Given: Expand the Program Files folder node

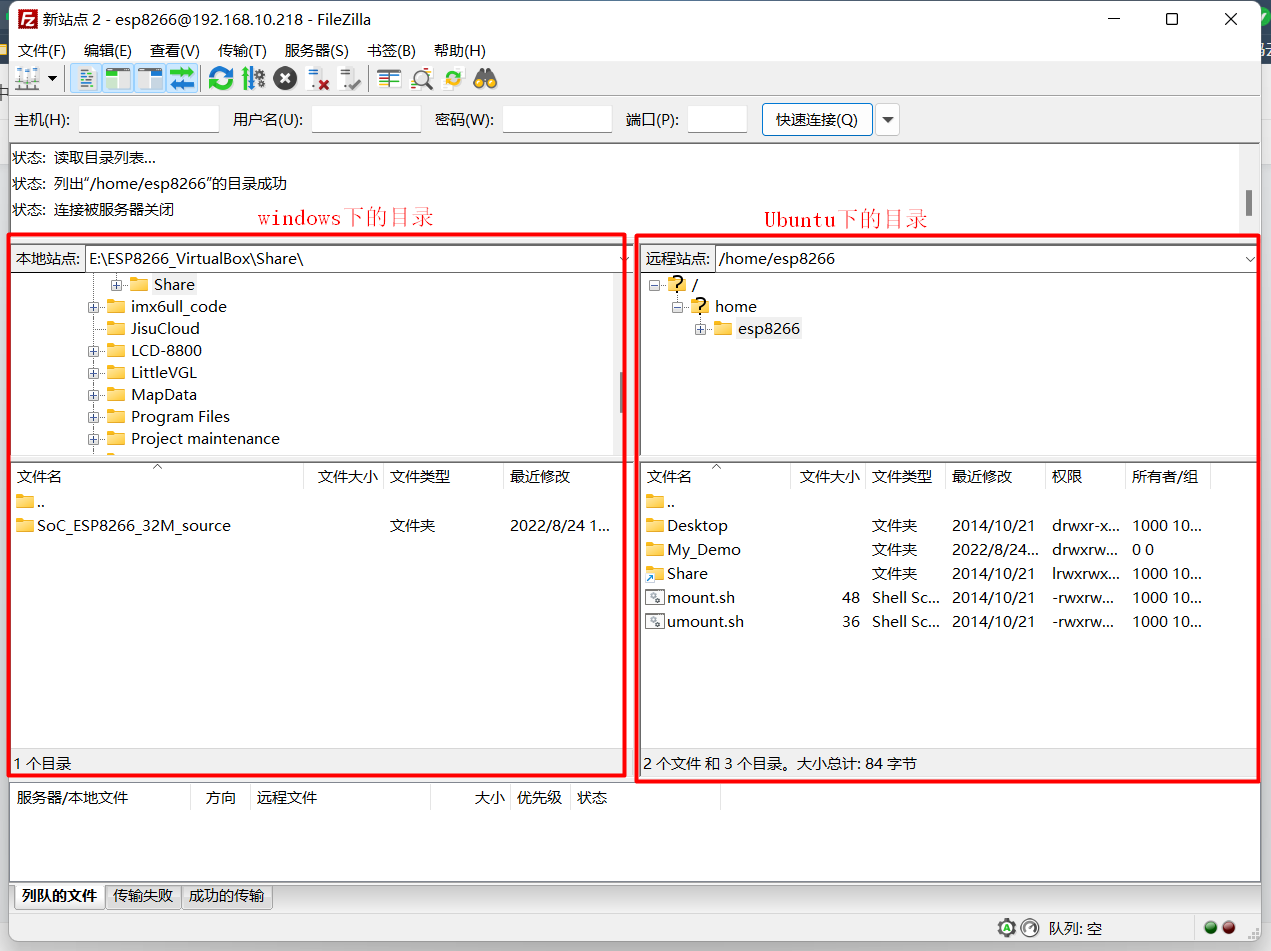Looking at the screenshot, I should 93,417.
